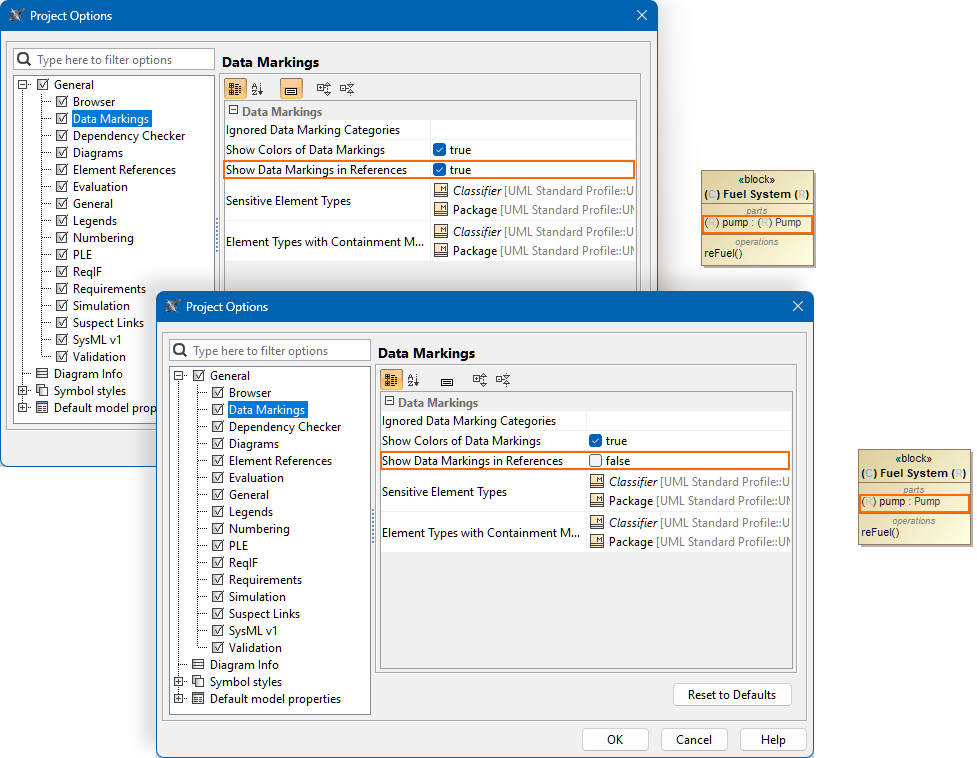This screenshot has height=758, width=977.
Task: Sort properties alphabetically using the A-Z icon
Action: point(413,380)
